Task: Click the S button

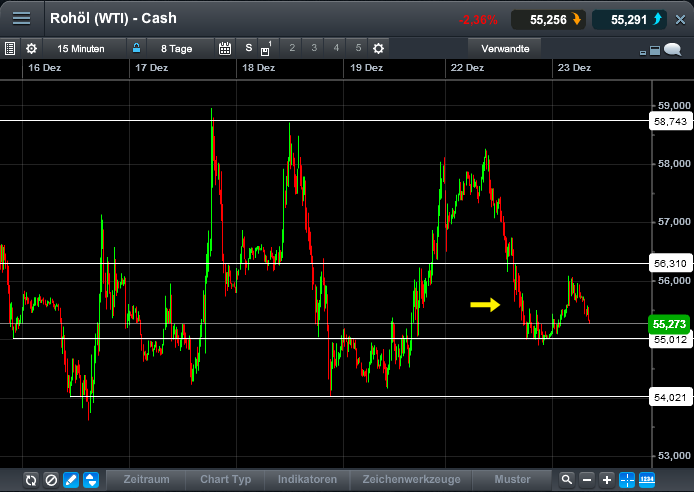Action: (x=249, y=48)
